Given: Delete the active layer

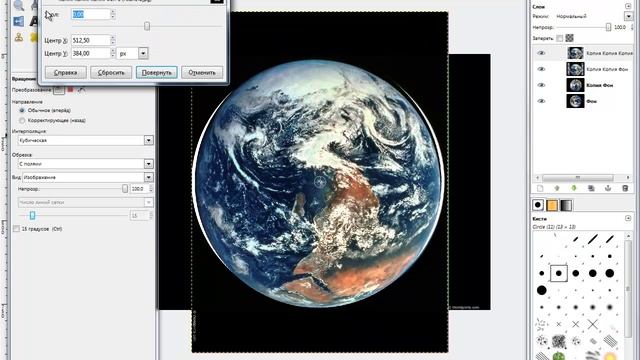Looking at the screenshot, I should [x=625, y=188].
